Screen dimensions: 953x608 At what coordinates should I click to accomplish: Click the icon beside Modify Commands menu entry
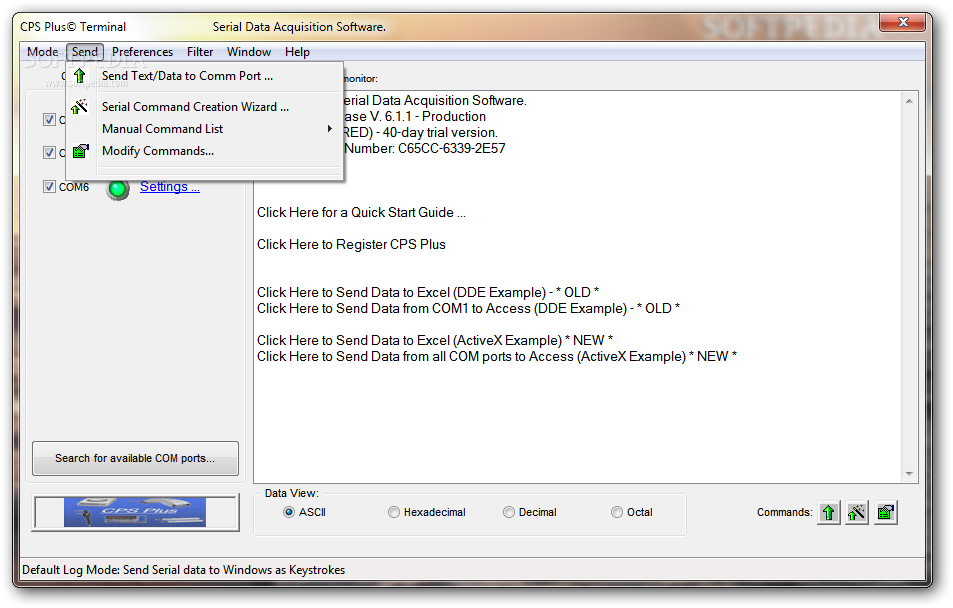point(80,151)
